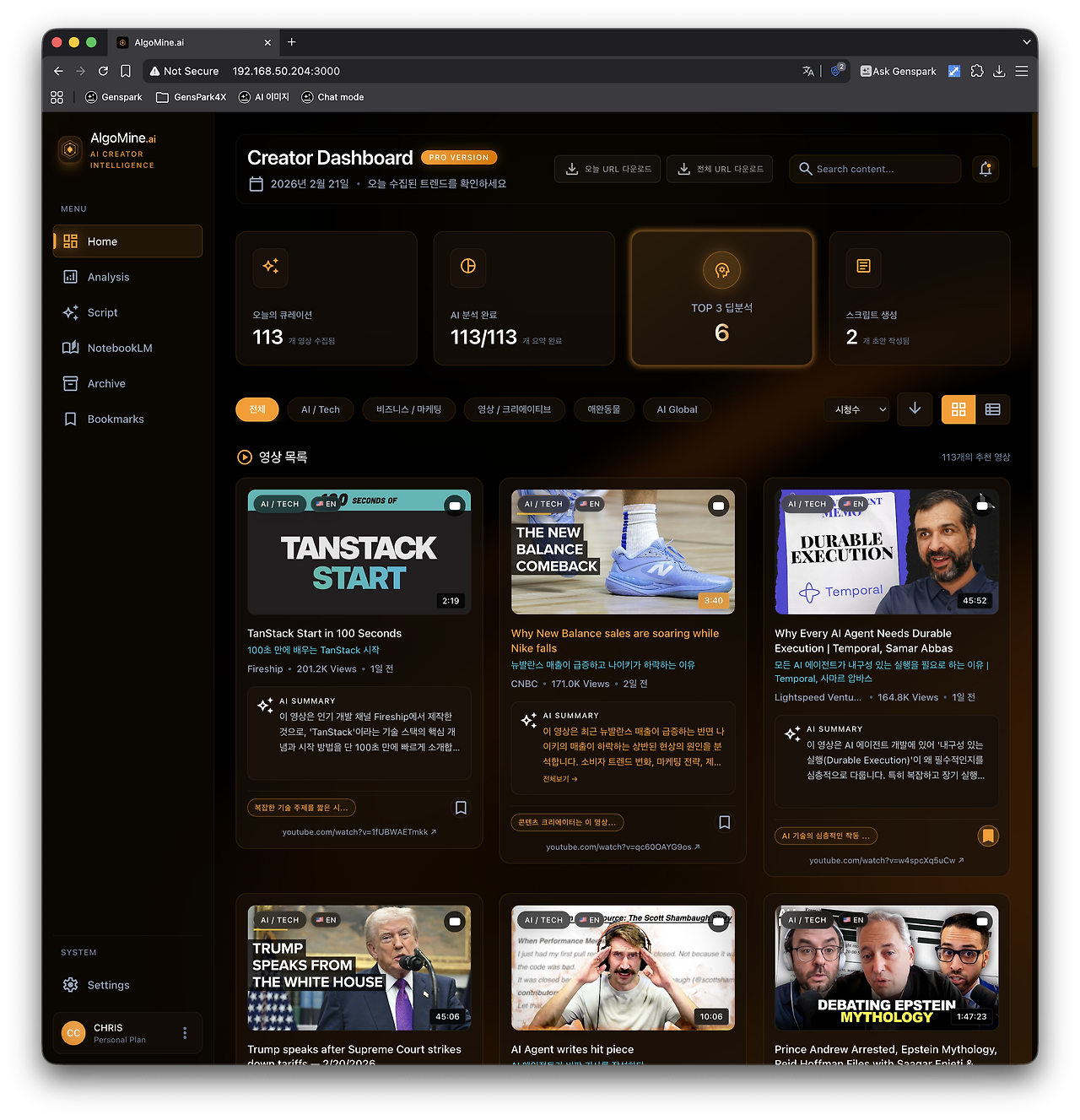The width and height of the screenshot is (1080, 1120).
Task: Open the Archive section
Action: tap(105, 383)
